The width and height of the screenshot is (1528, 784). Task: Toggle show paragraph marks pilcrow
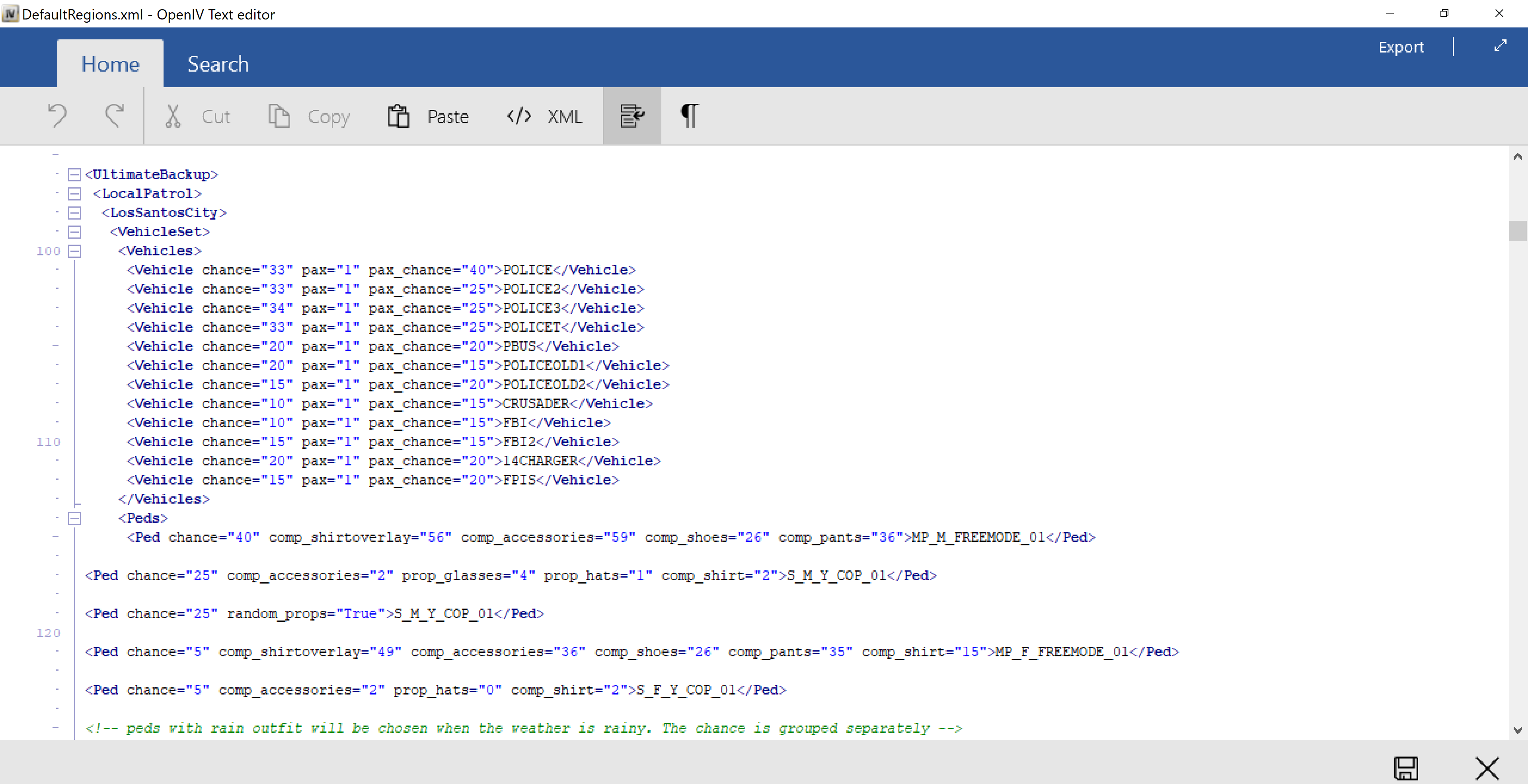tap(689, 116)
